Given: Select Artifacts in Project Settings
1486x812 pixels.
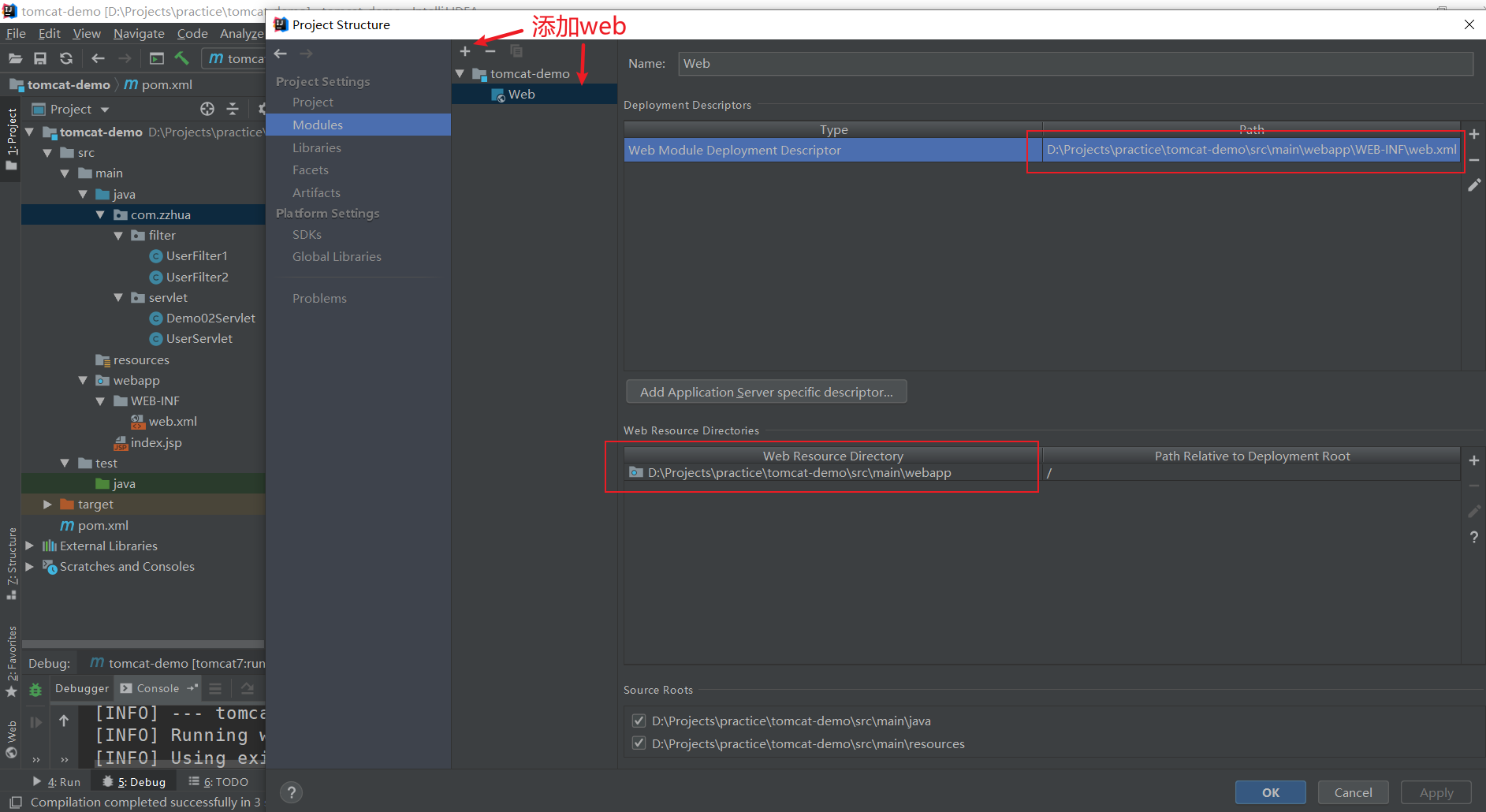Looking at the screenshot, I should [316, 192].
